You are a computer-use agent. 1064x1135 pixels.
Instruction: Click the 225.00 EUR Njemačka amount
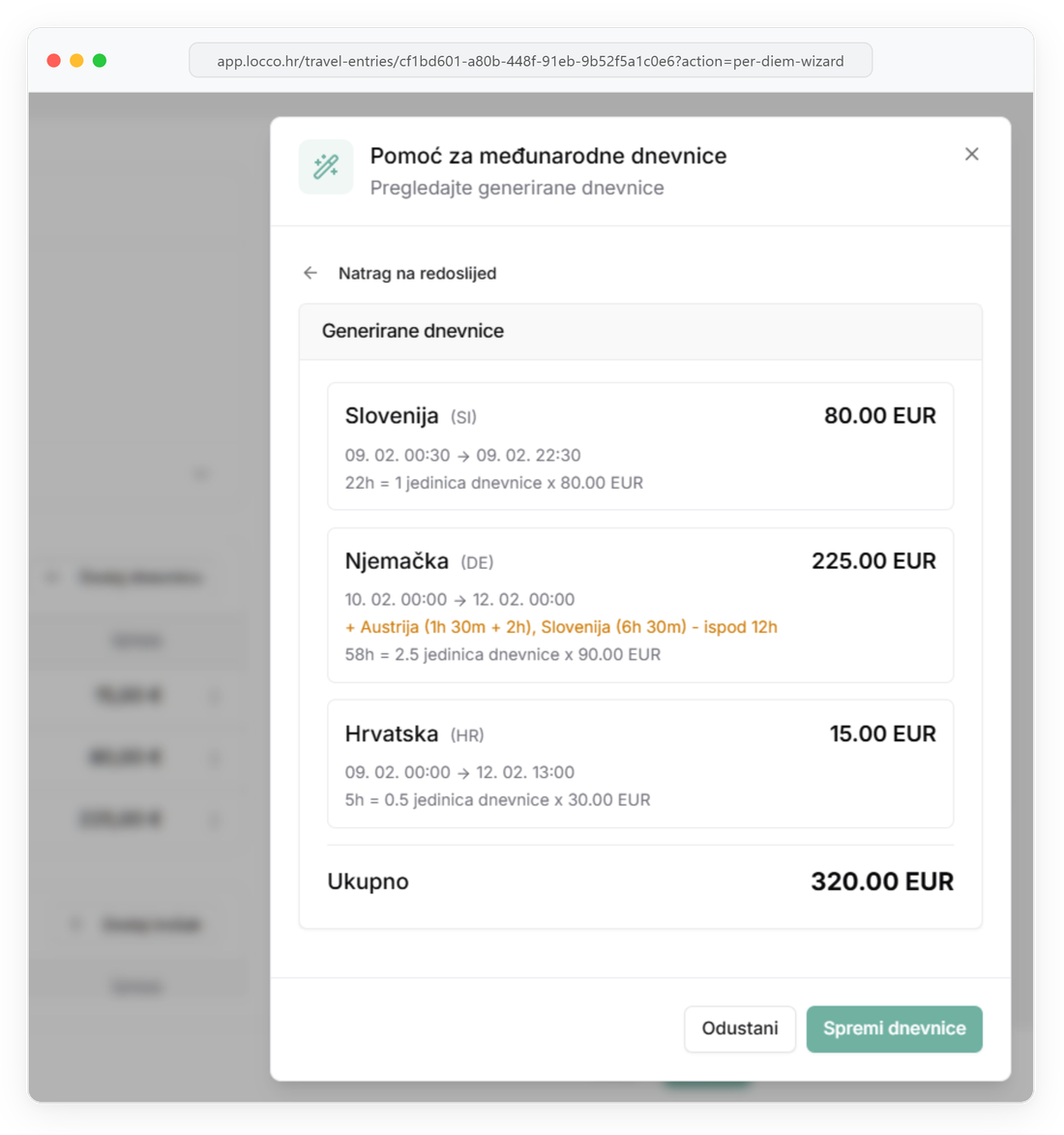pyautogui.click(x=873, y=561)
